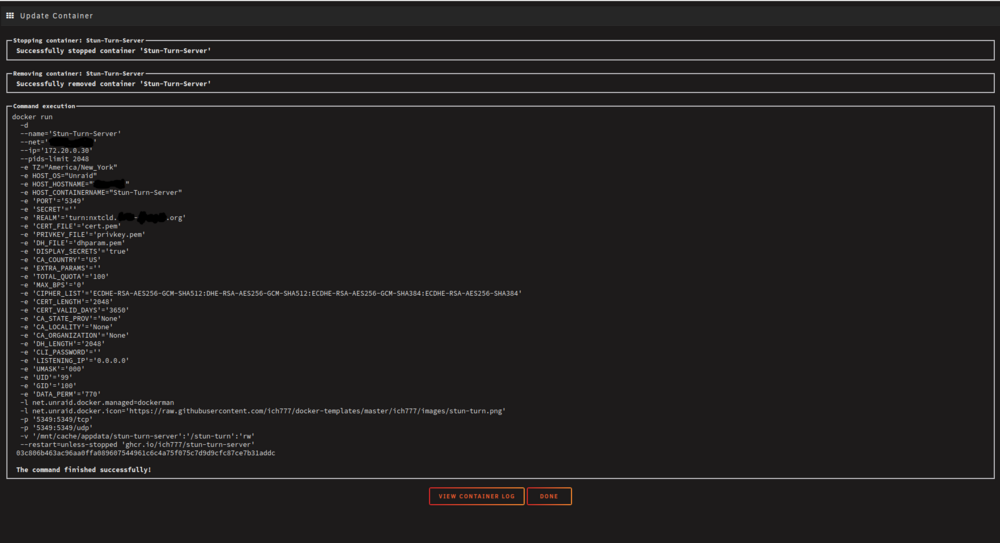Viewport: 1000px width, 543px height.
Task: Click the 'TOTAL_QUOTA'='100' line
Action: point(64,276)
